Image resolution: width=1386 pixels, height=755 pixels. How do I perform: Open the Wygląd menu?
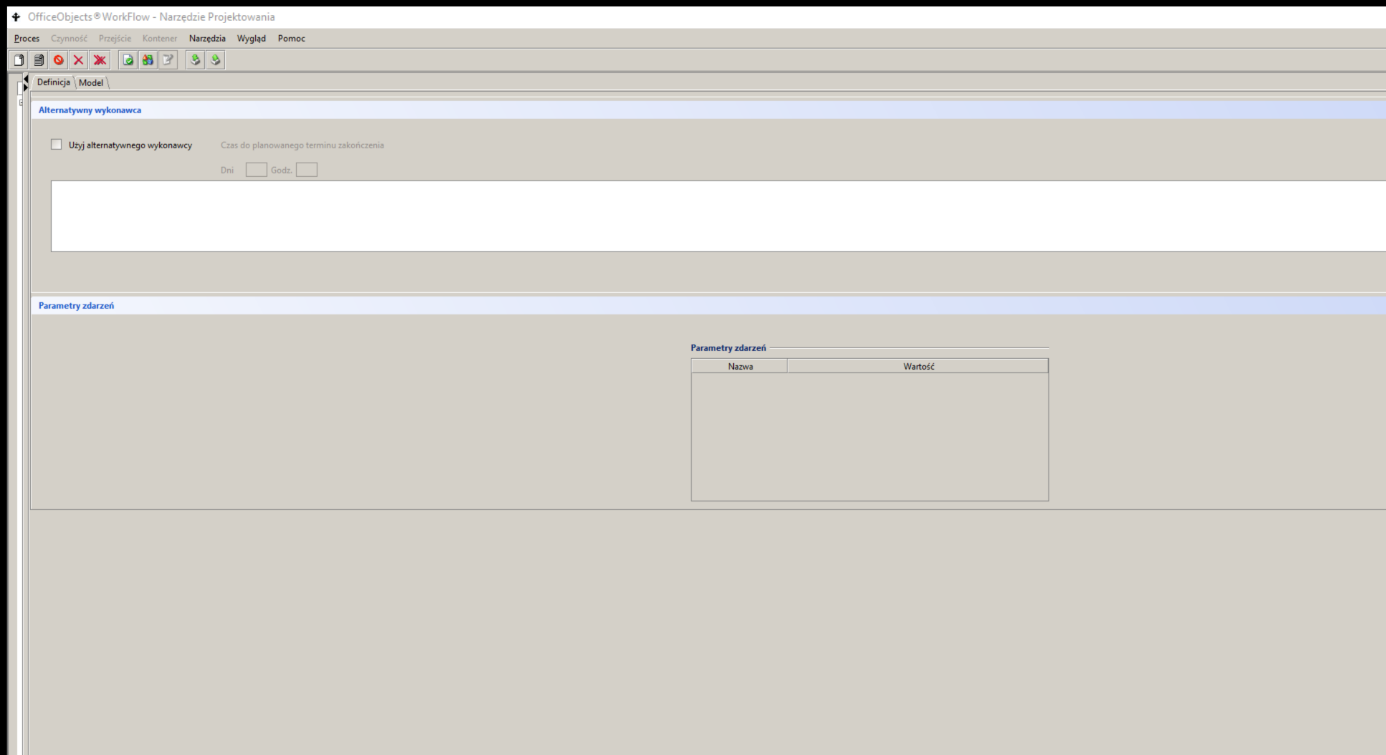click(x=251, y=38)
